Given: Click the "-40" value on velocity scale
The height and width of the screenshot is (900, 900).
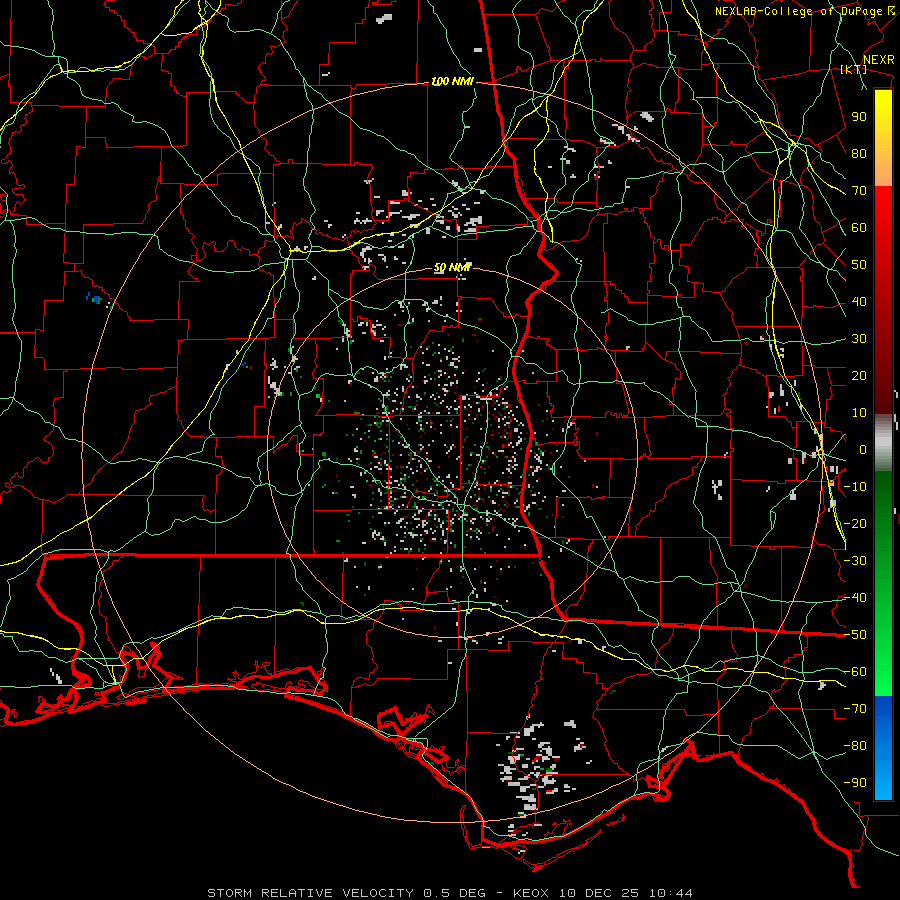Looking at the screenshot, I should click(855, 598).
